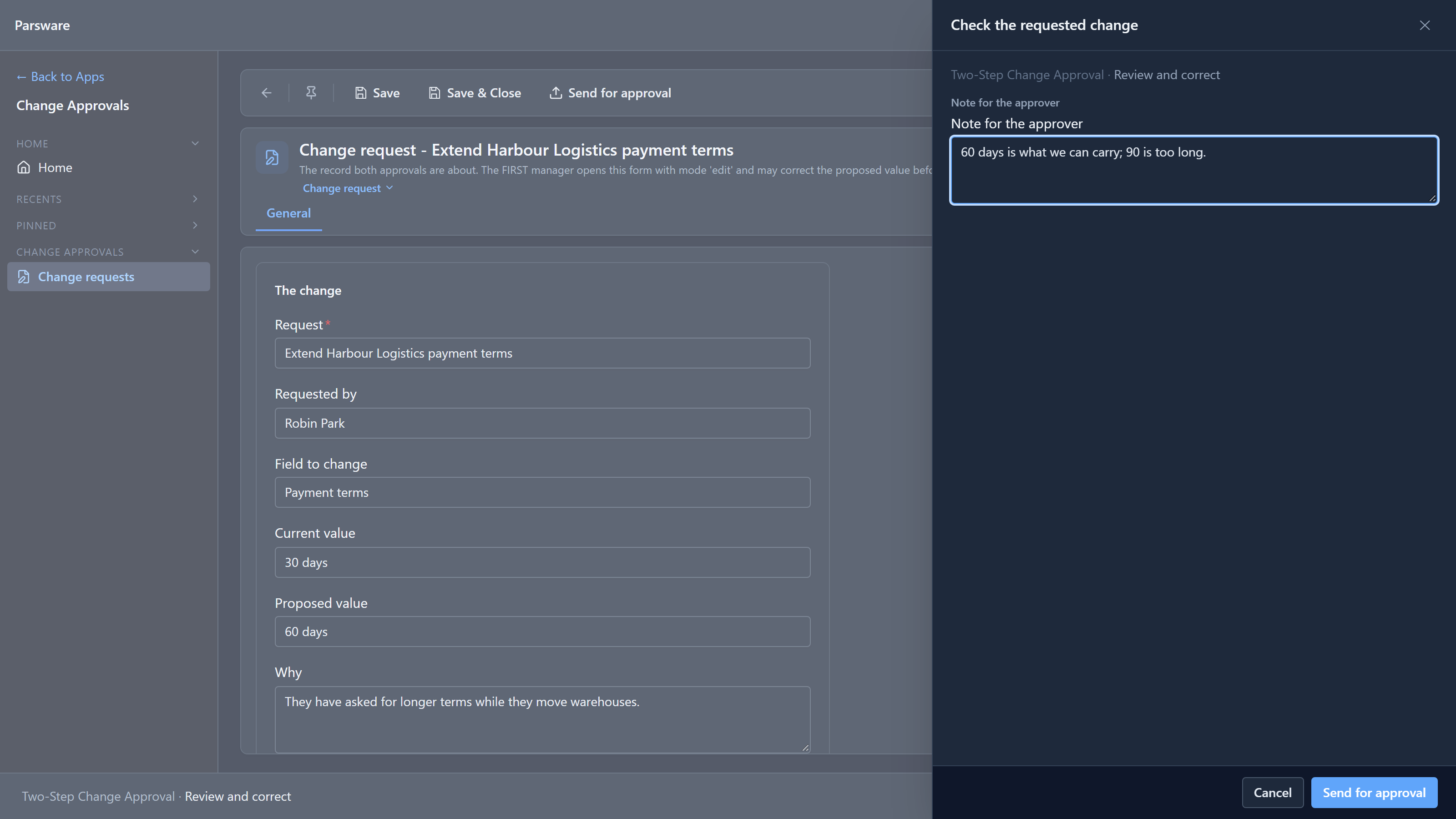The image size is (1456, 819).
Task: Focus the Note for the approver textarea
Action: click(1194, 170)
